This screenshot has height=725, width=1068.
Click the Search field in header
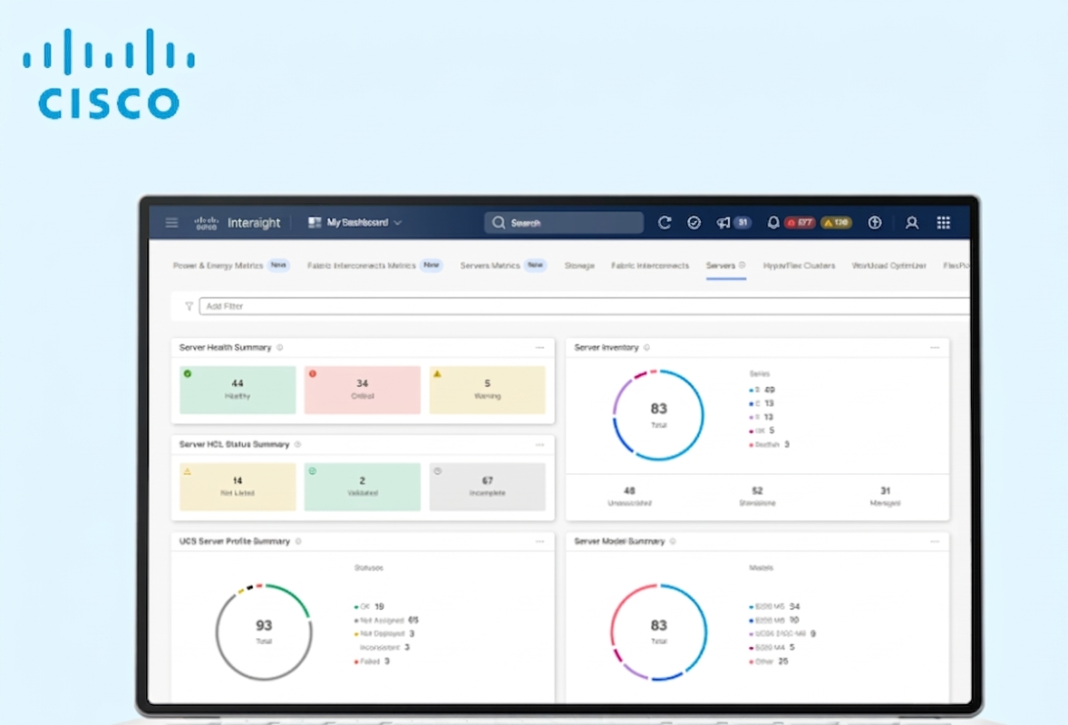pos(564,223)
